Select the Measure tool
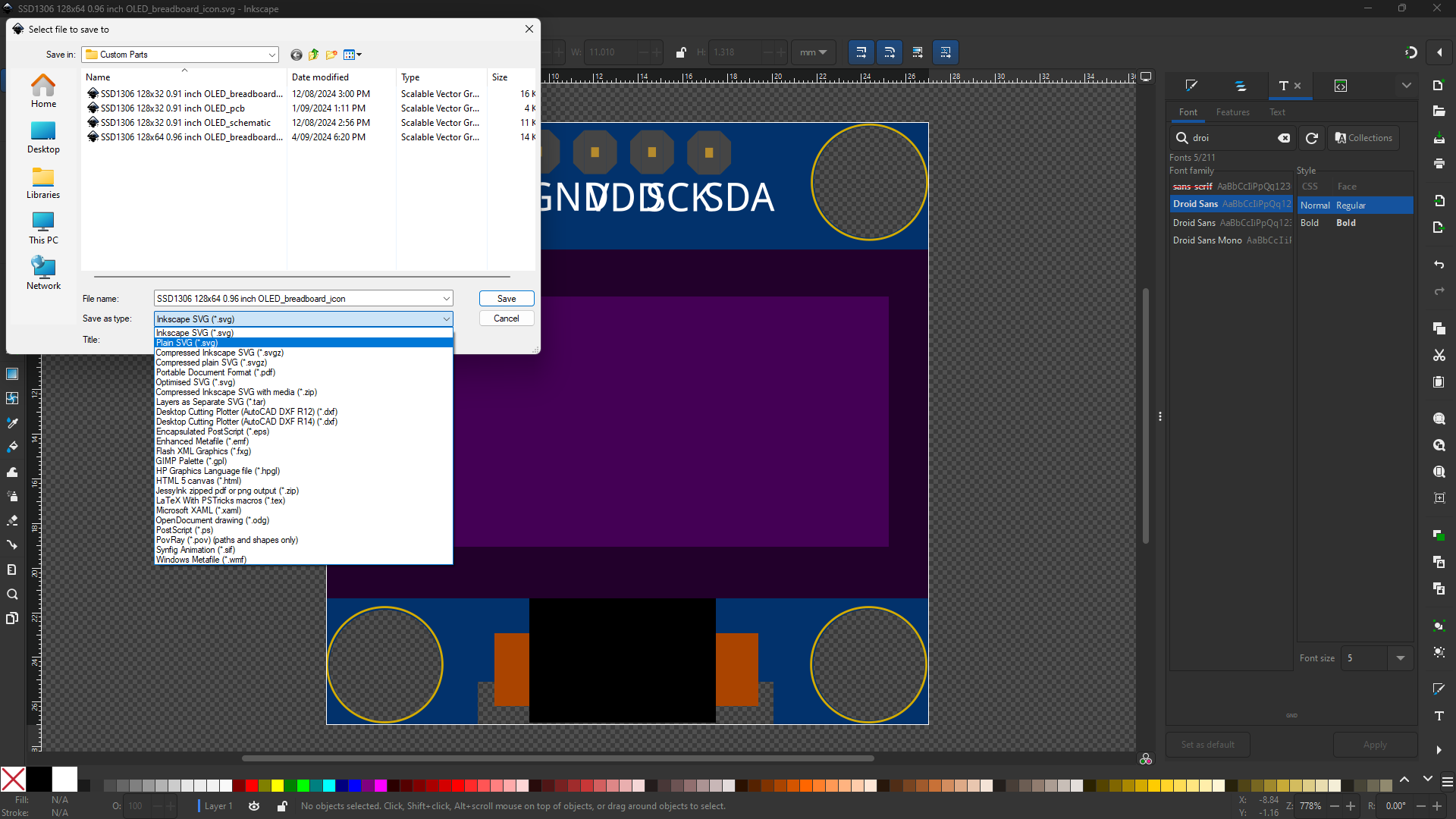The image size is (1456, 819). click(x=12, y=570)
